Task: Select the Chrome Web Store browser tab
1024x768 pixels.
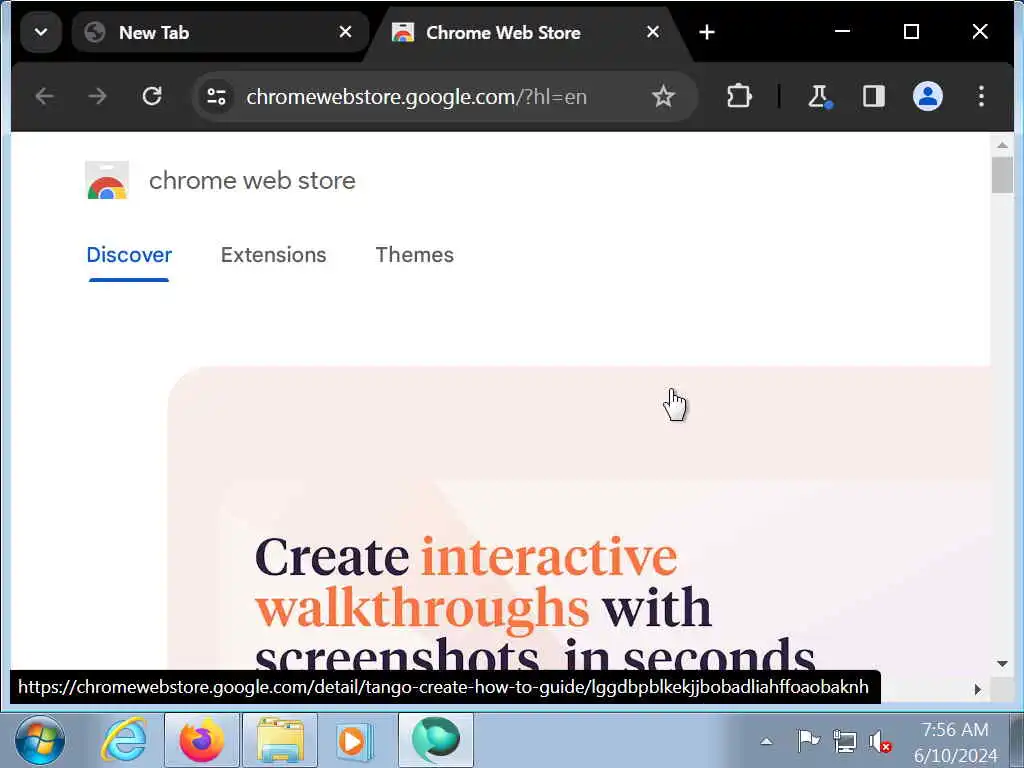Action: (x=526, y=33)
